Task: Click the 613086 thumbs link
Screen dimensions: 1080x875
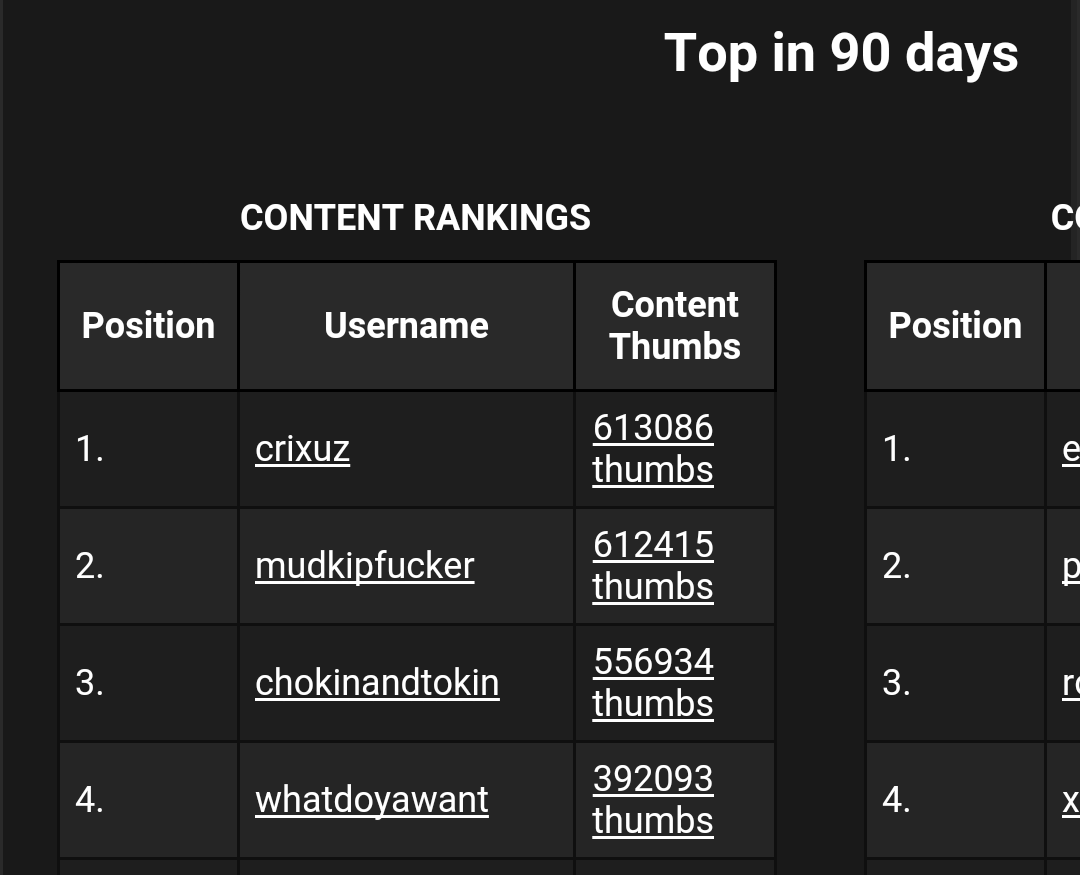Action: point(652,448)
